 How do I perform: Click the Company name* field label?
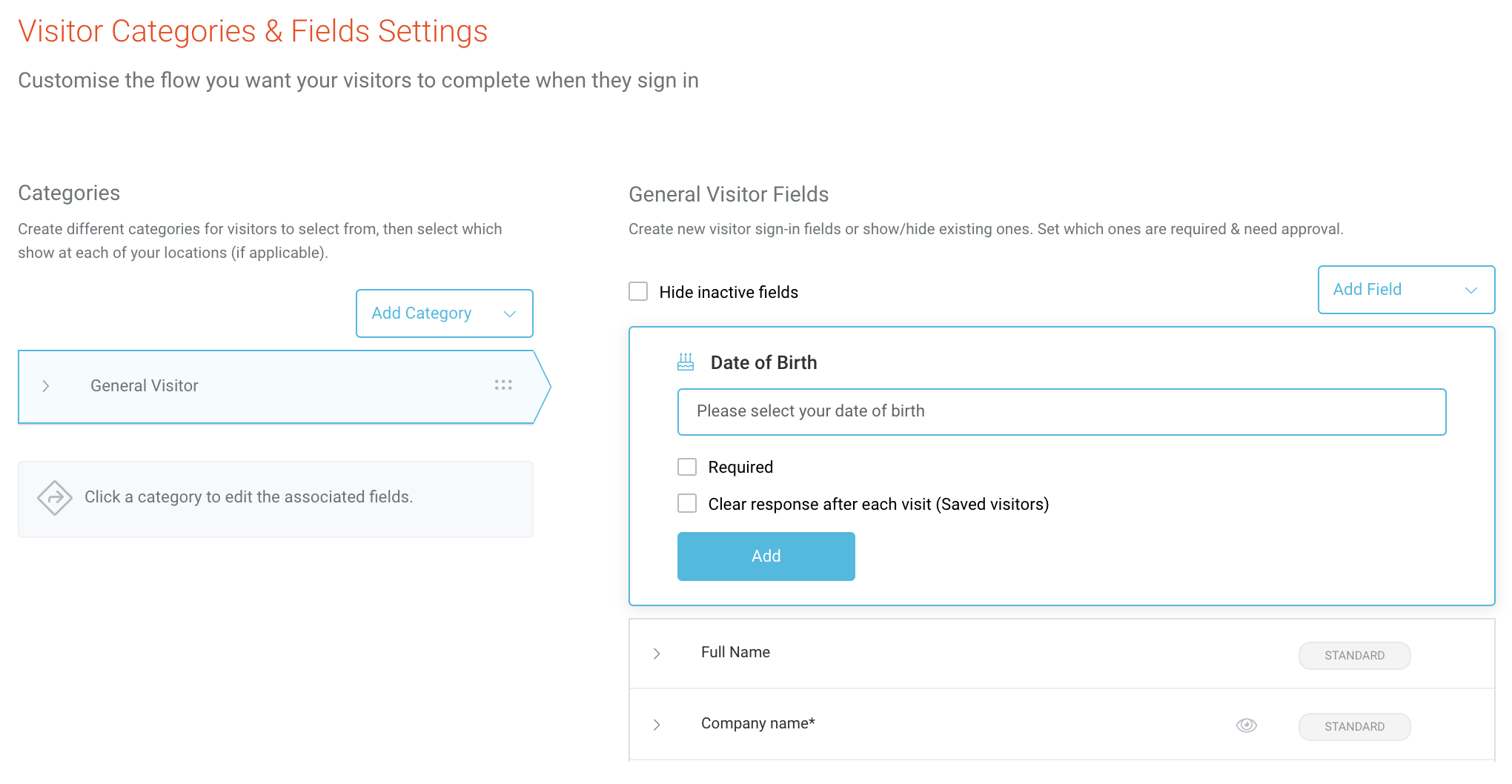(x=757, y=723)
